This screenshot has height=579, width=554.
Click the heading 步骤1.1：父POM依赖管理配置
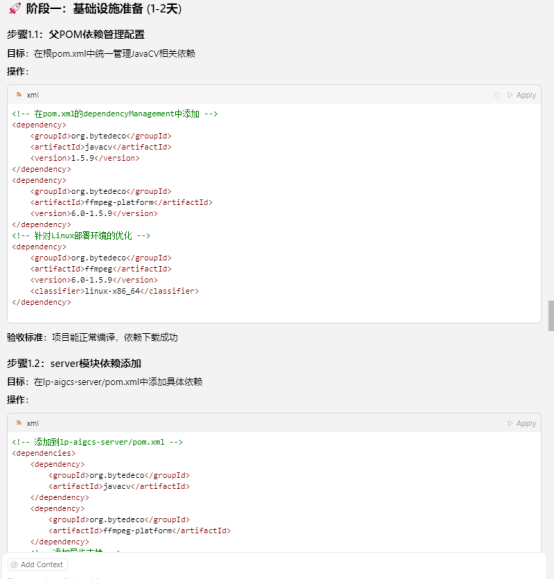(x=76, y=35)
